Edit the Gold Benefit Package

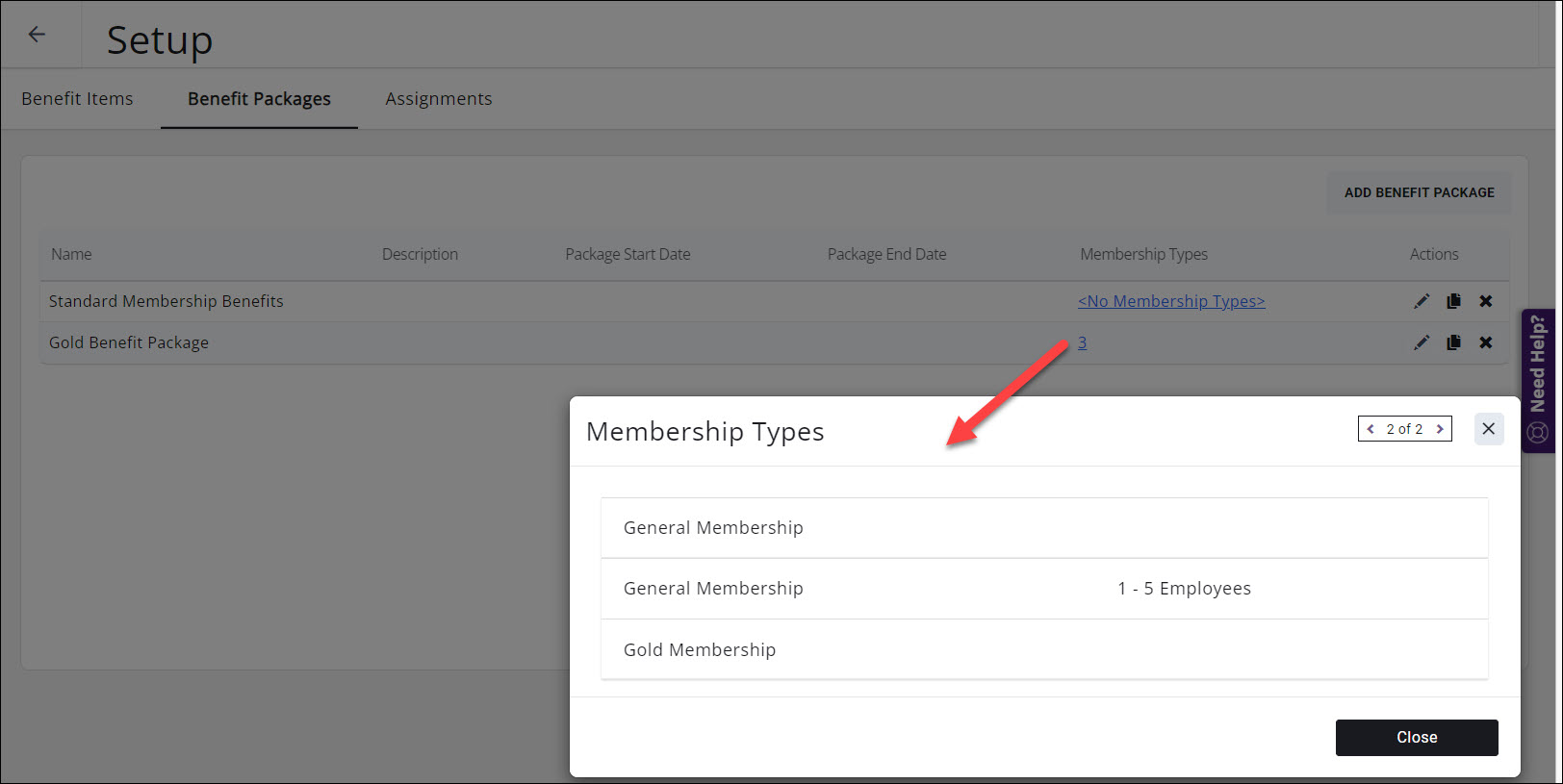[1421, 342]
